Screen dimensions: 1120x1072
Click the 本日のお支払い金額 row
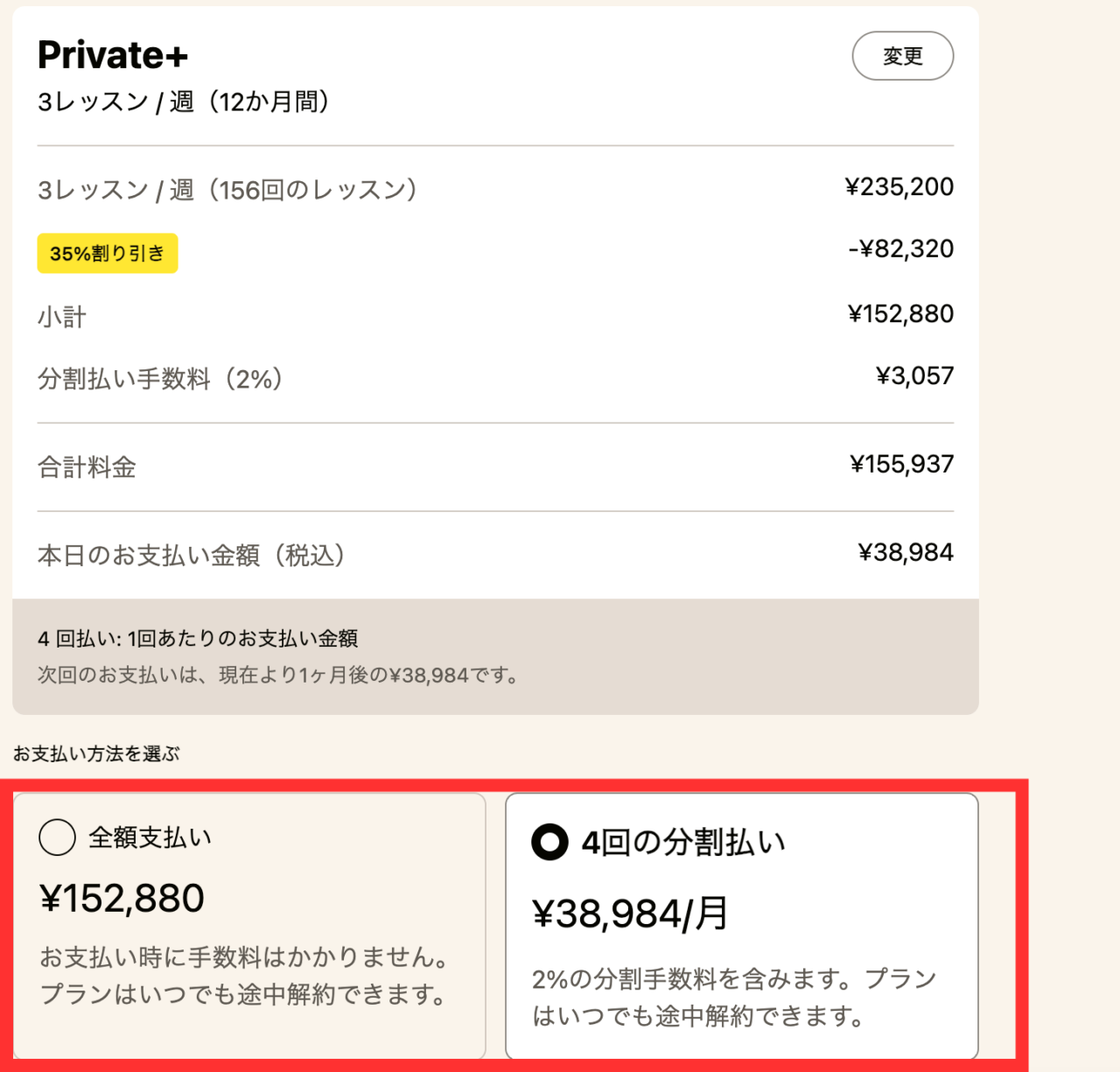192,552
